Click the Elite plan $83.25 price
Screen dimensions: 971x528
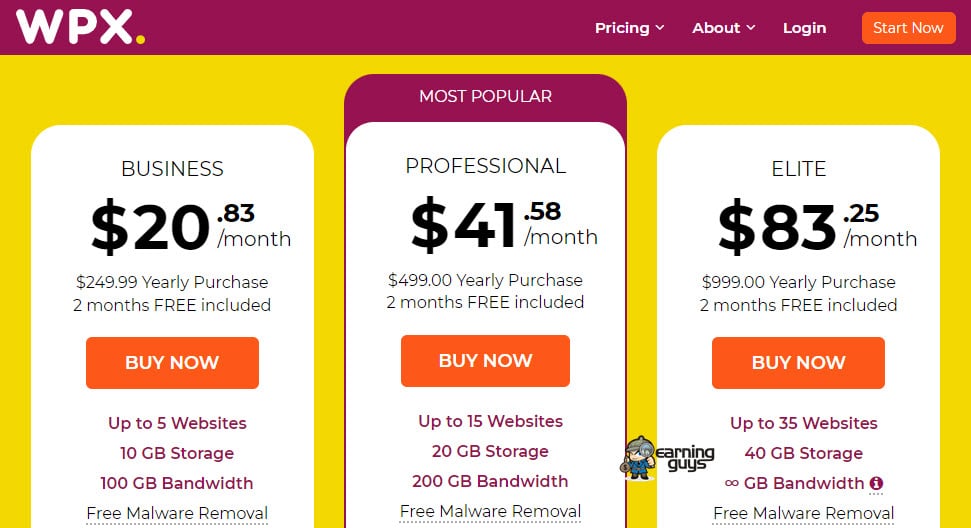(x=816, y=227)
